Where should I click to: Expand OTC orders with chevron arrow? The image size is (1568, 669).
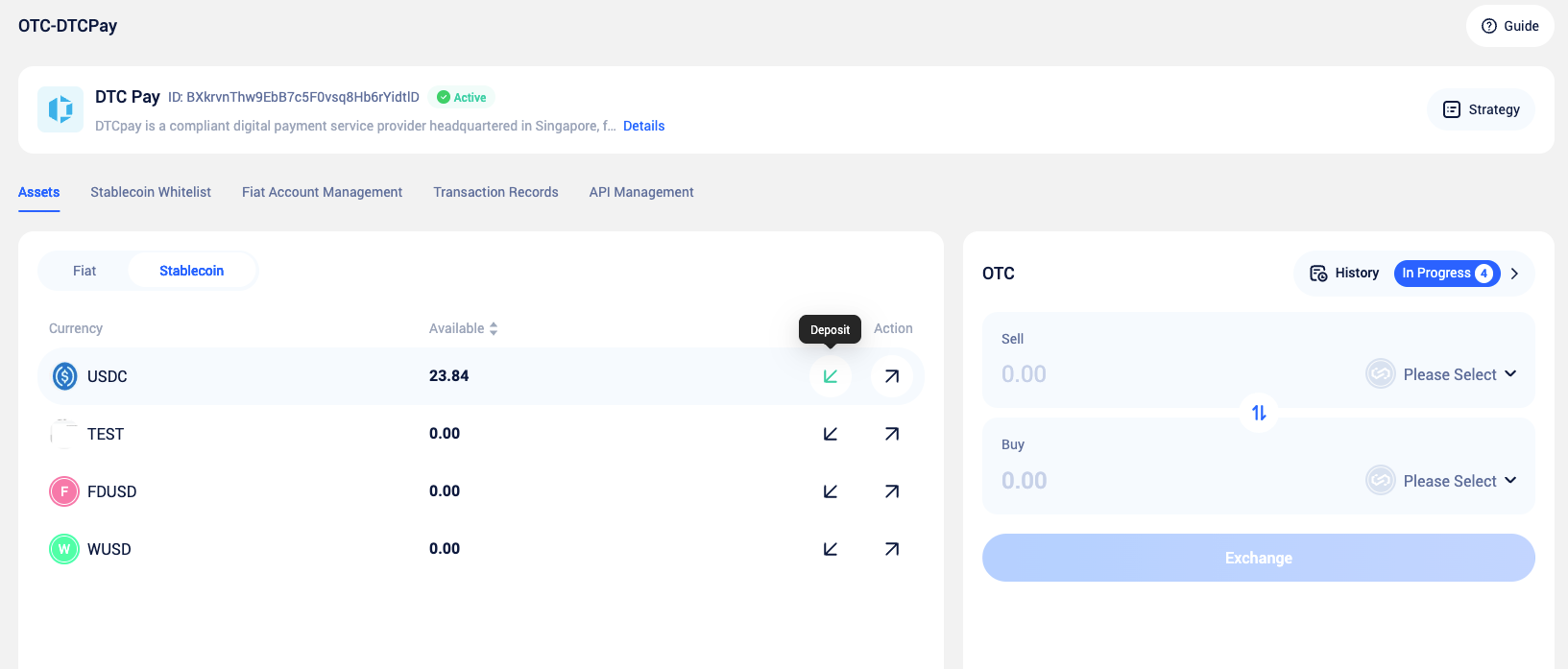(1514, 274)
